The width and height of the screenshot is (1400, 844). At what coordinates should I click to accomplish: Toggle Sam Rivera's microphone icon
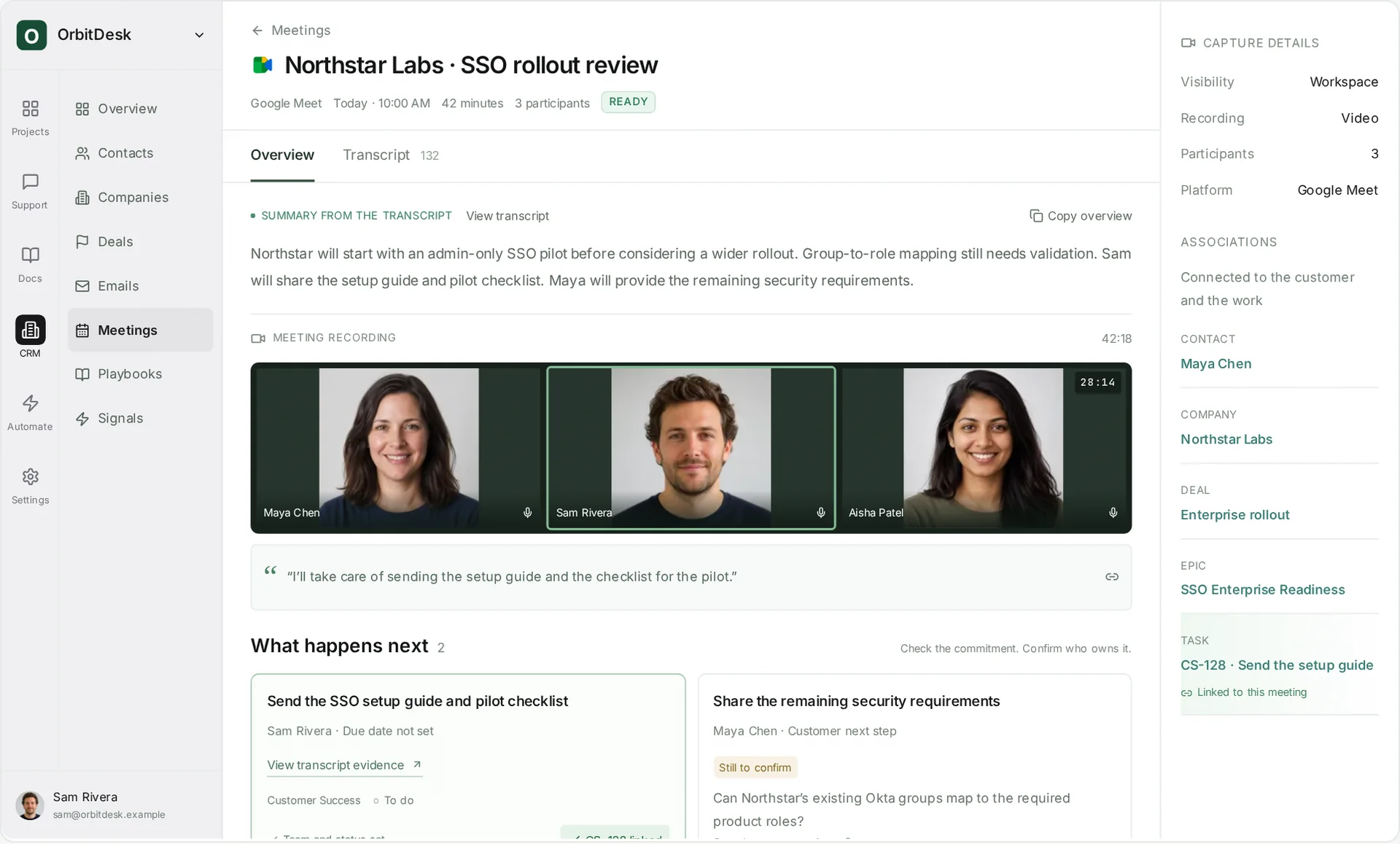tap(820, 513)
